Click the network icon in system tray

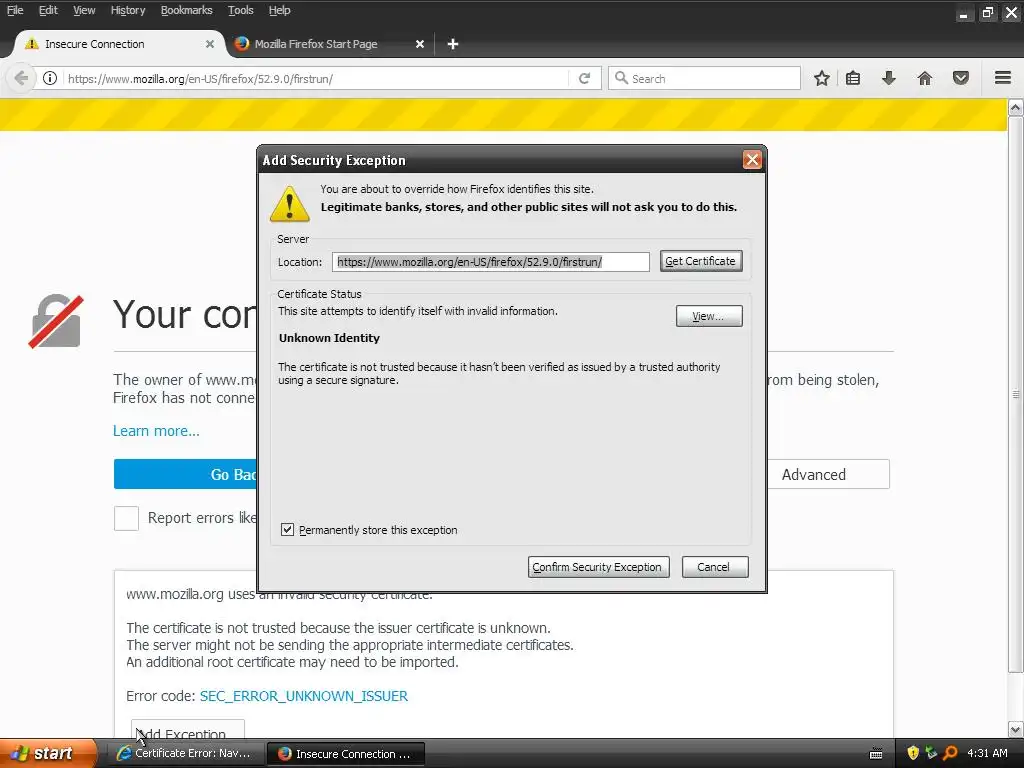tap(931, 753)
